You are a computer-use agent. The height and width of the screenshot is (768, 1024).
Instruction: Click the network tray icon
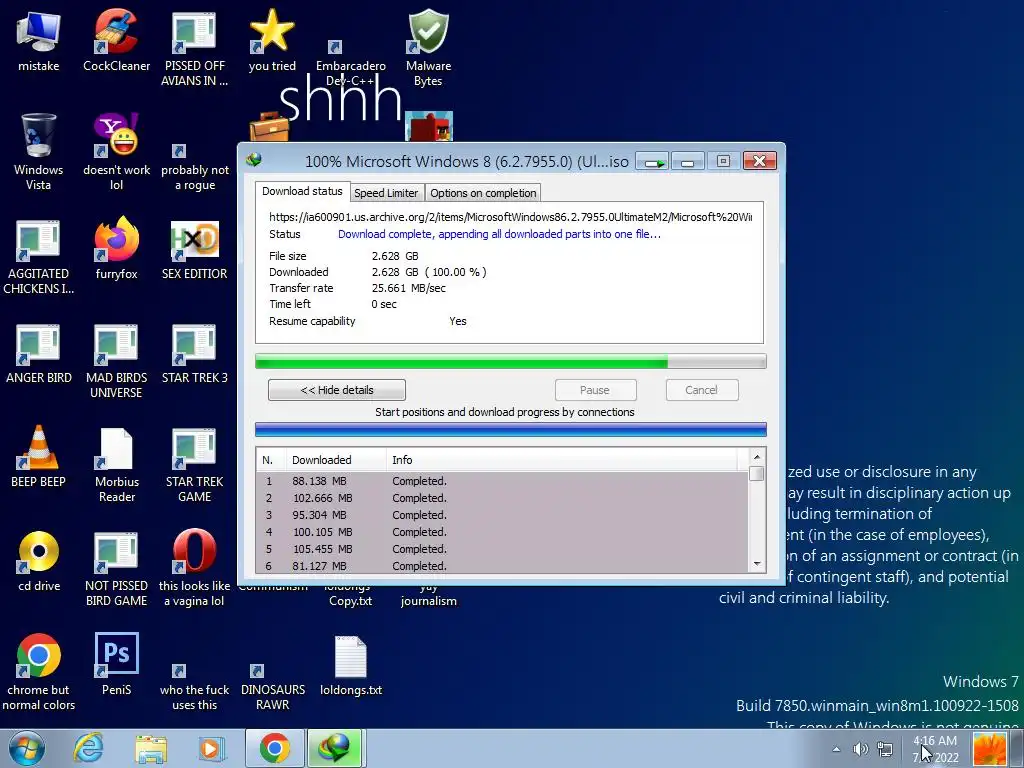(x=885, y=749)
